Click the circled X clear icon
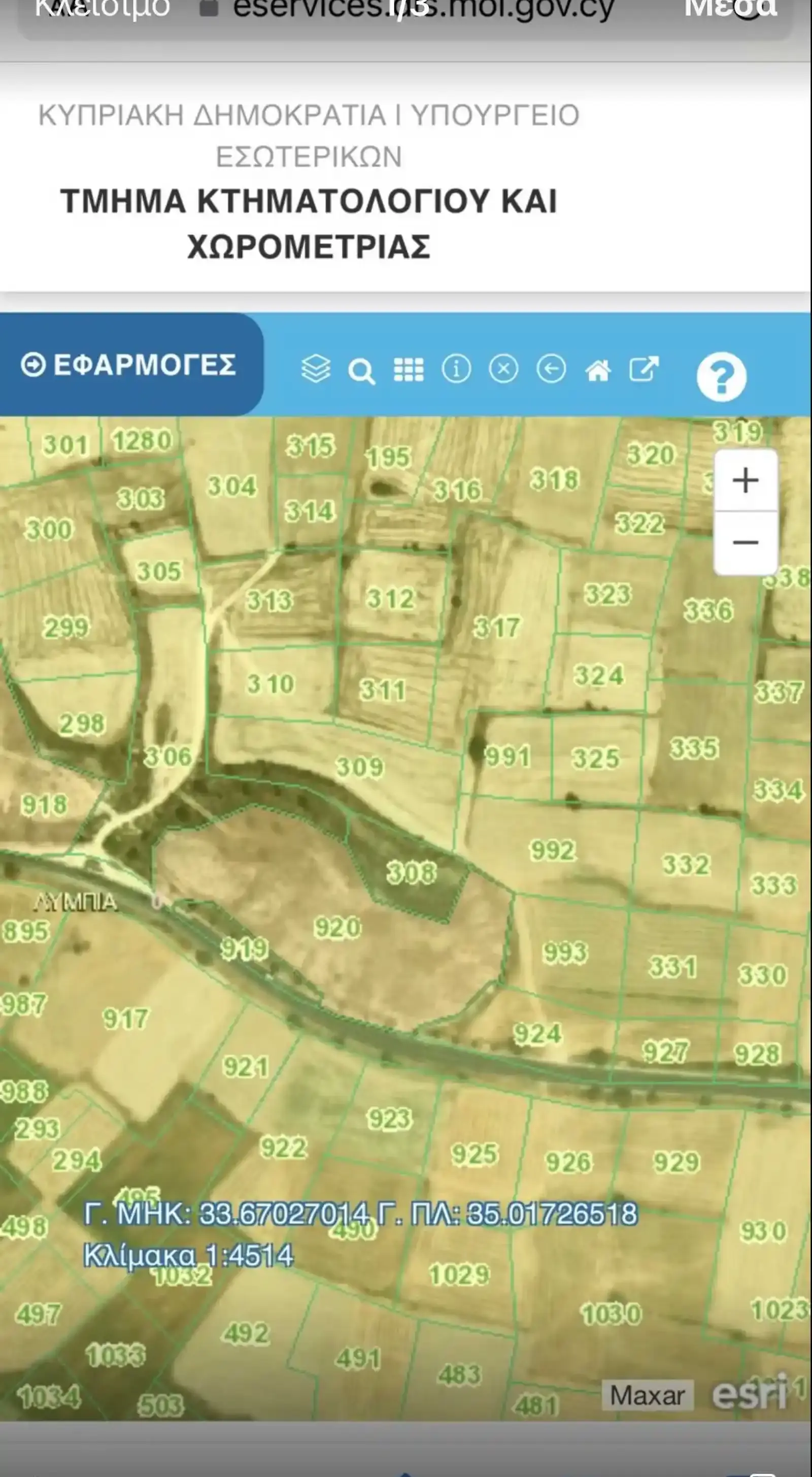The width and height of the screenshot is (812, 1477). [x=504, y=369]
